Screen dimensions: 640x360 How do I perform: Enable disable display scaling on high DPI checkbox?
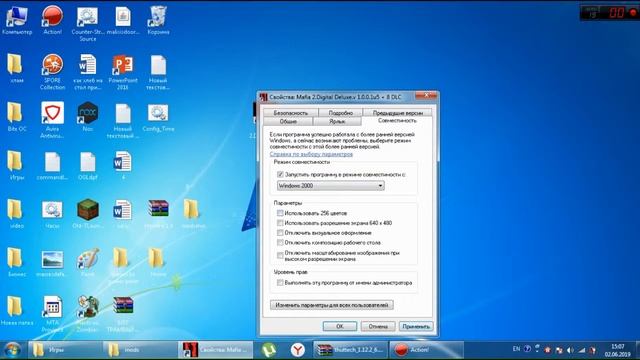[280, 256]
